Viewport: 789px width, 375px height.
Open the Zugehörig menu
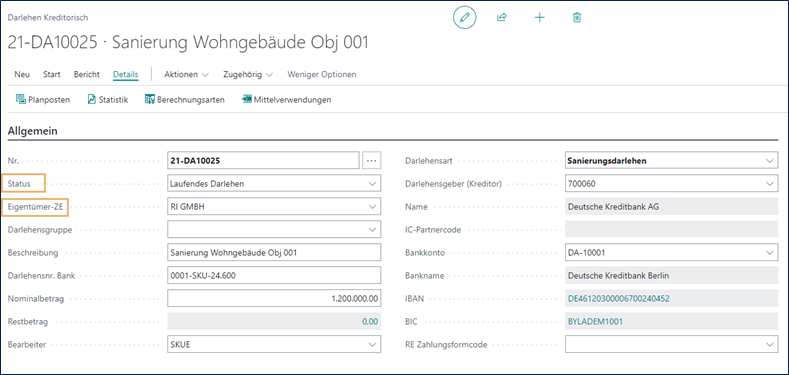click(248, 74)
